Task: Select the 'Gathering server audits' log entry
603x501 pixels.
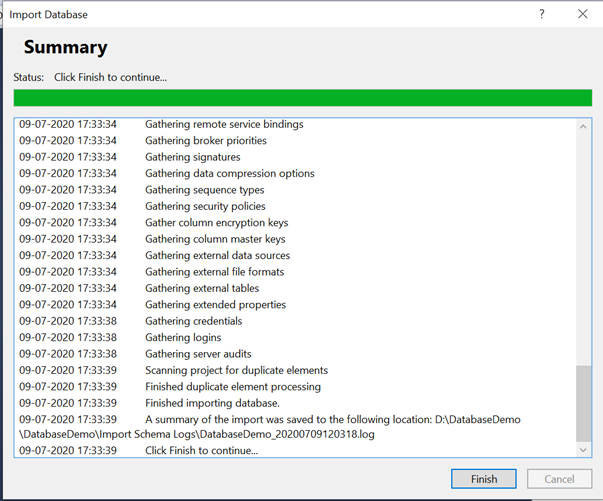Action: [198, 354]
